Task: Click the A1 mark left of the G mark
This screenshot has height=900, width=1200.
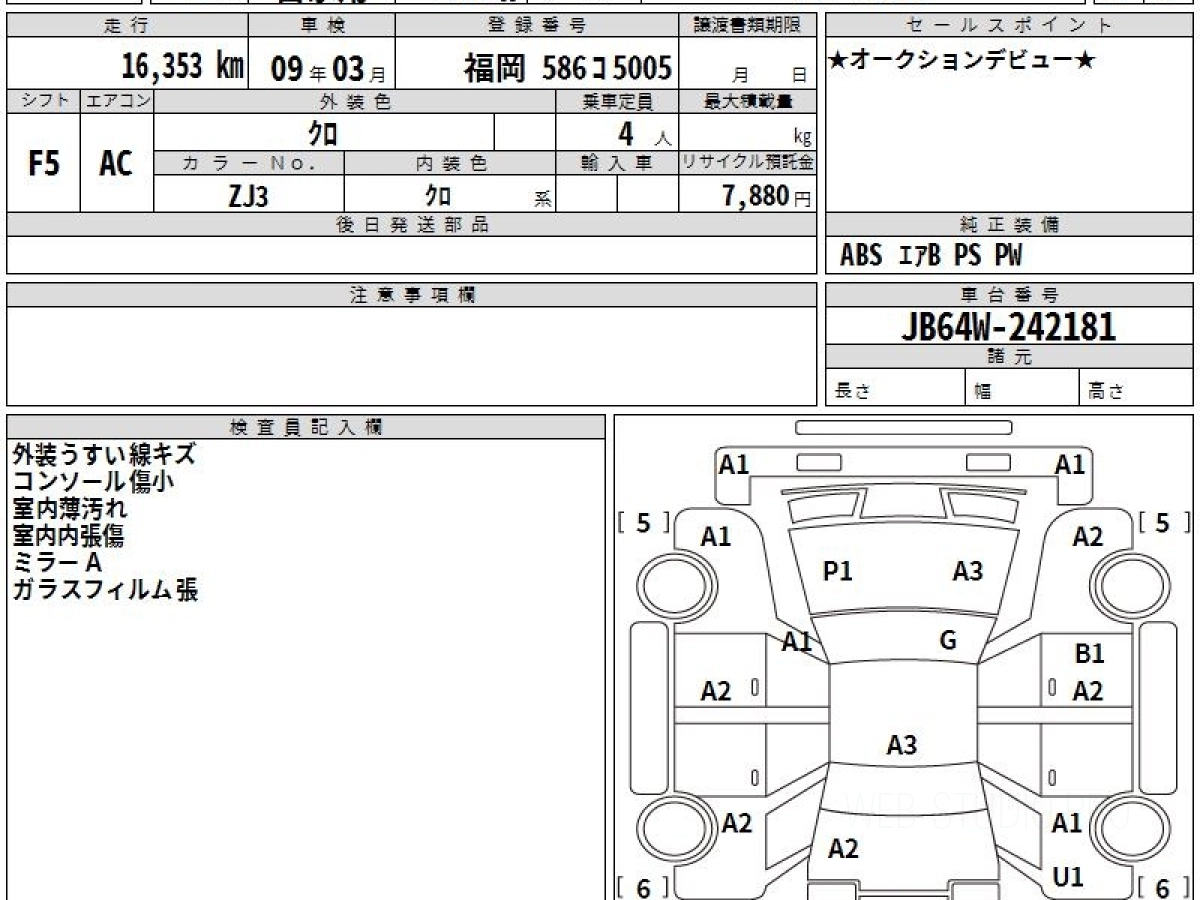Action: [x=797, y=642]
